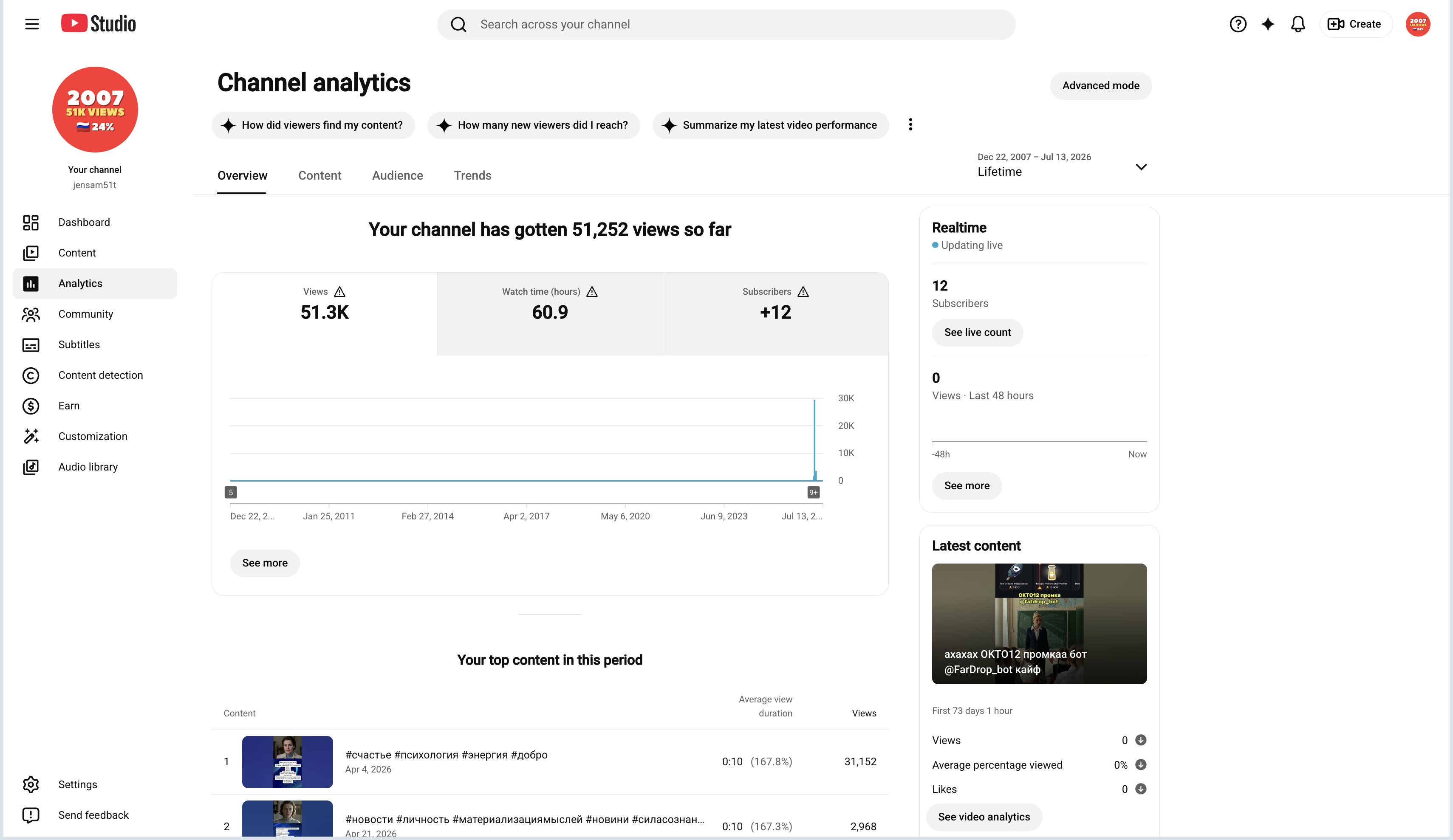Image resolution: width=1453 pixels, height=840 pixels.
Task: Select the Watch time (hours) metric card
Action: tap(549, 314)
